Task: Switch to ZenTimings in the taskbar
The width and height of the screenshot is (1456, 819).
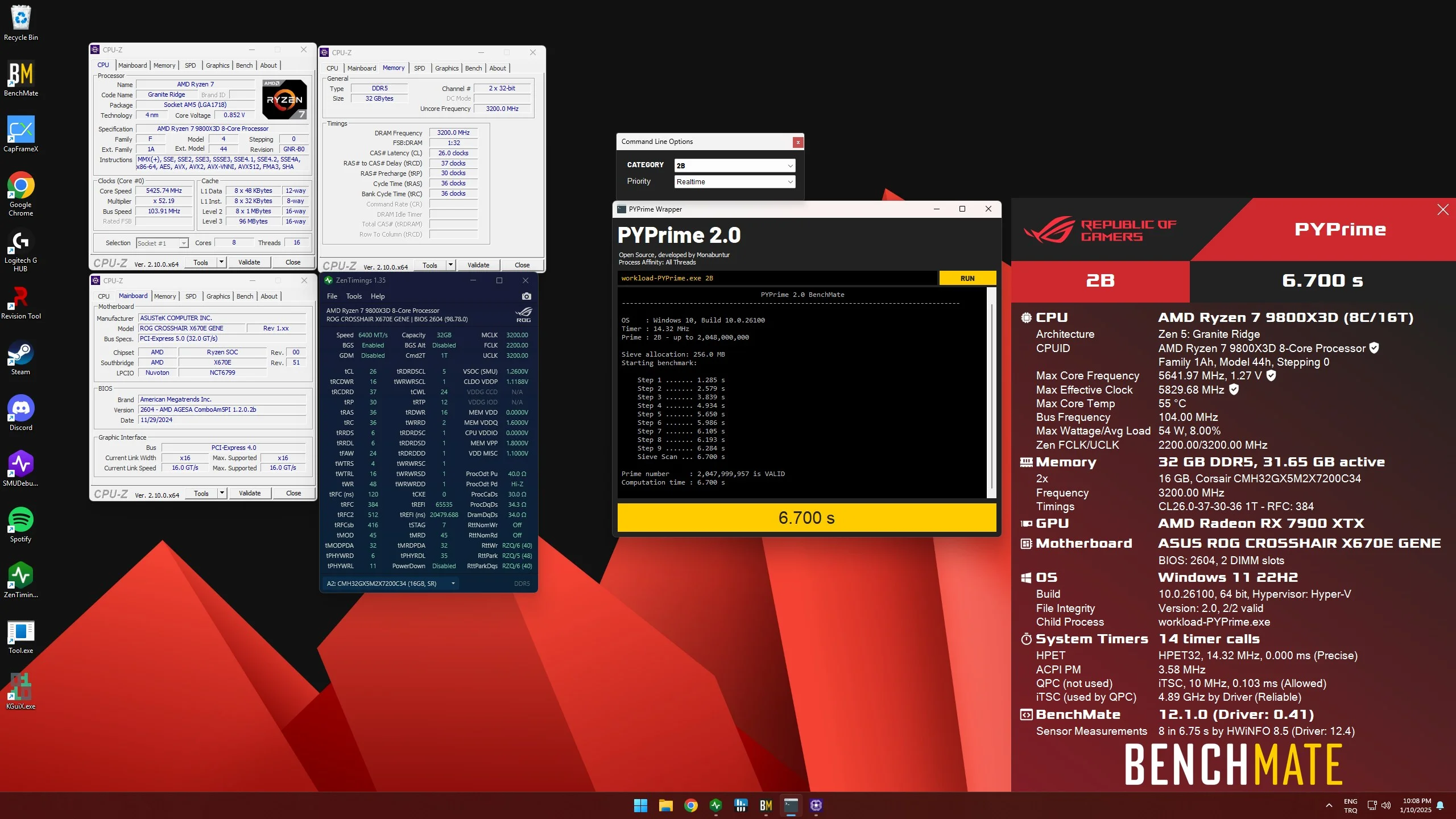Action: (715, 805)
